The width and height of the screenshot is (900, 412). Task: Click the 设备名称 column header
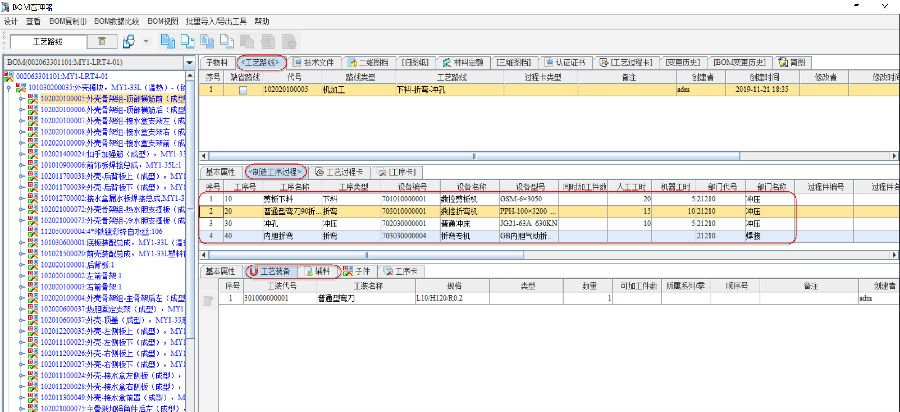pos(471,186)
